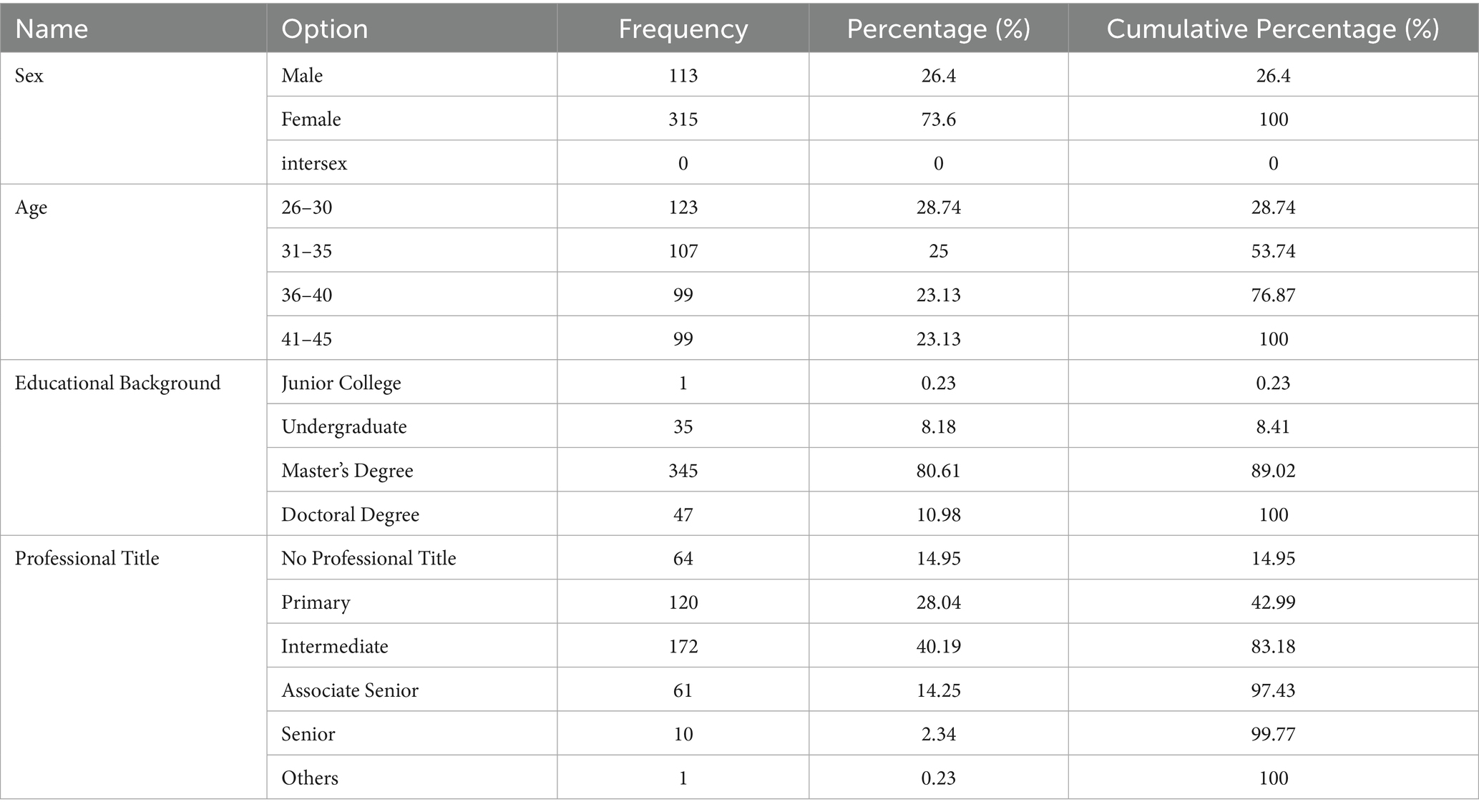Select the Junior College option
Screen dimensions: 1479x812
[x=341, y=383]
